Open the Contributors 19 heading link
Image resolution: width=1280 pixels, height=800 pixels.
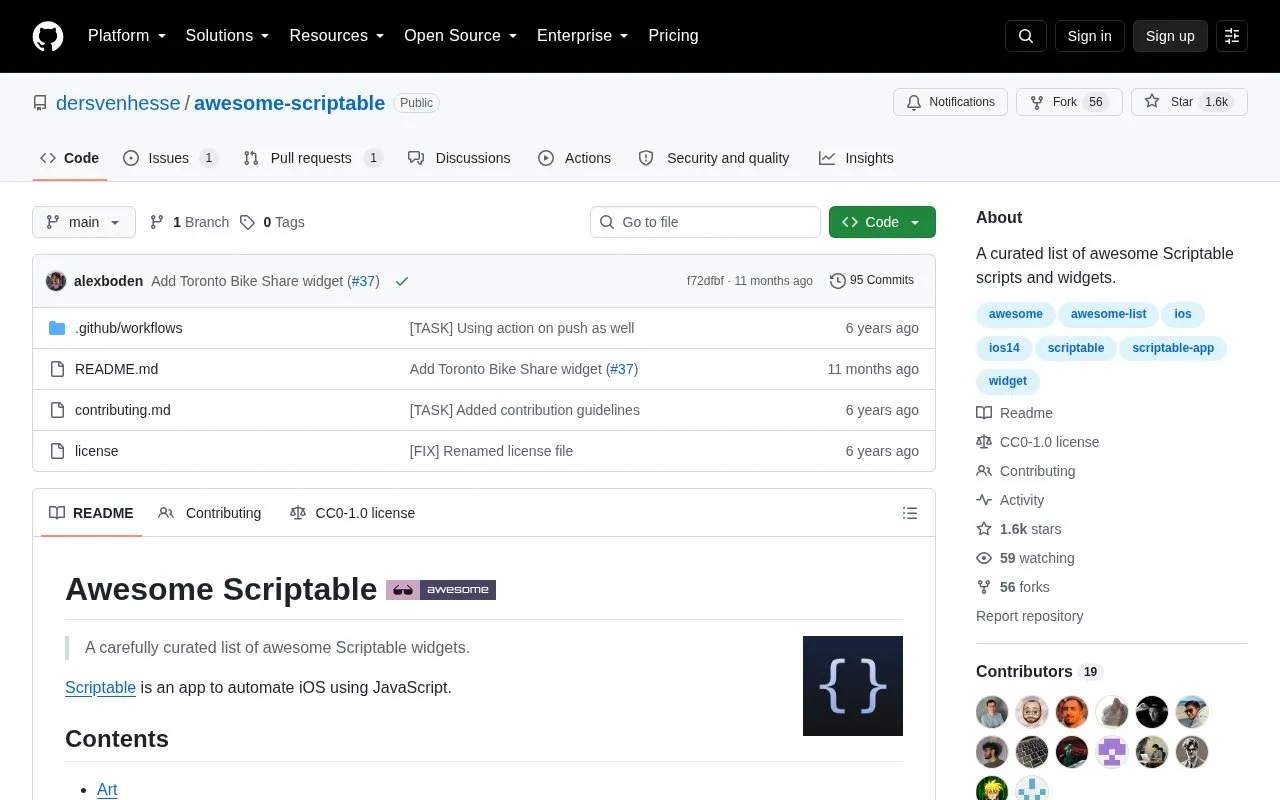pos(1039,672)
